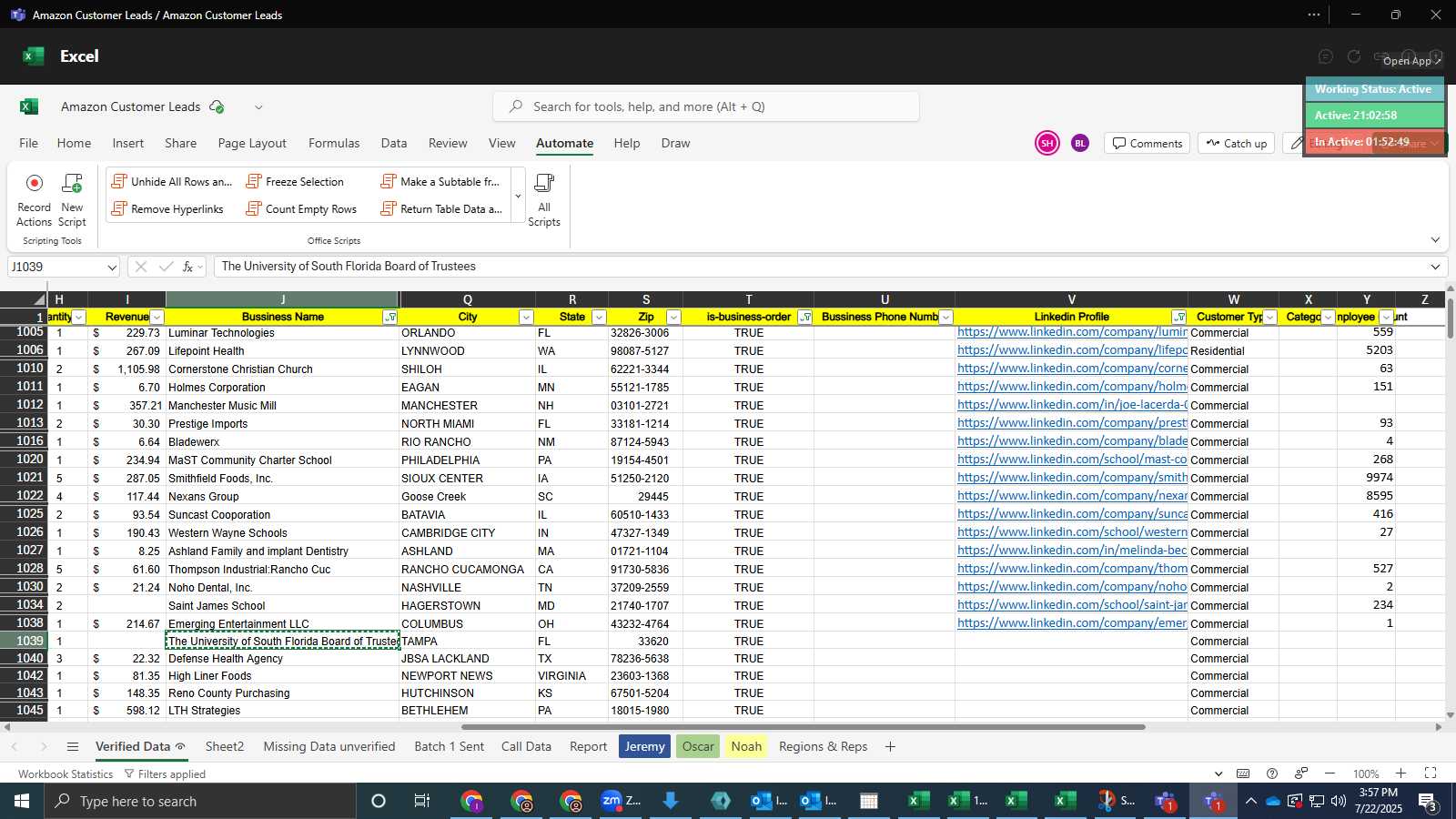The height and width of the screenshot is (819, 1456).
Task: Run Freeze Selection script
Action: click(296, 182)
